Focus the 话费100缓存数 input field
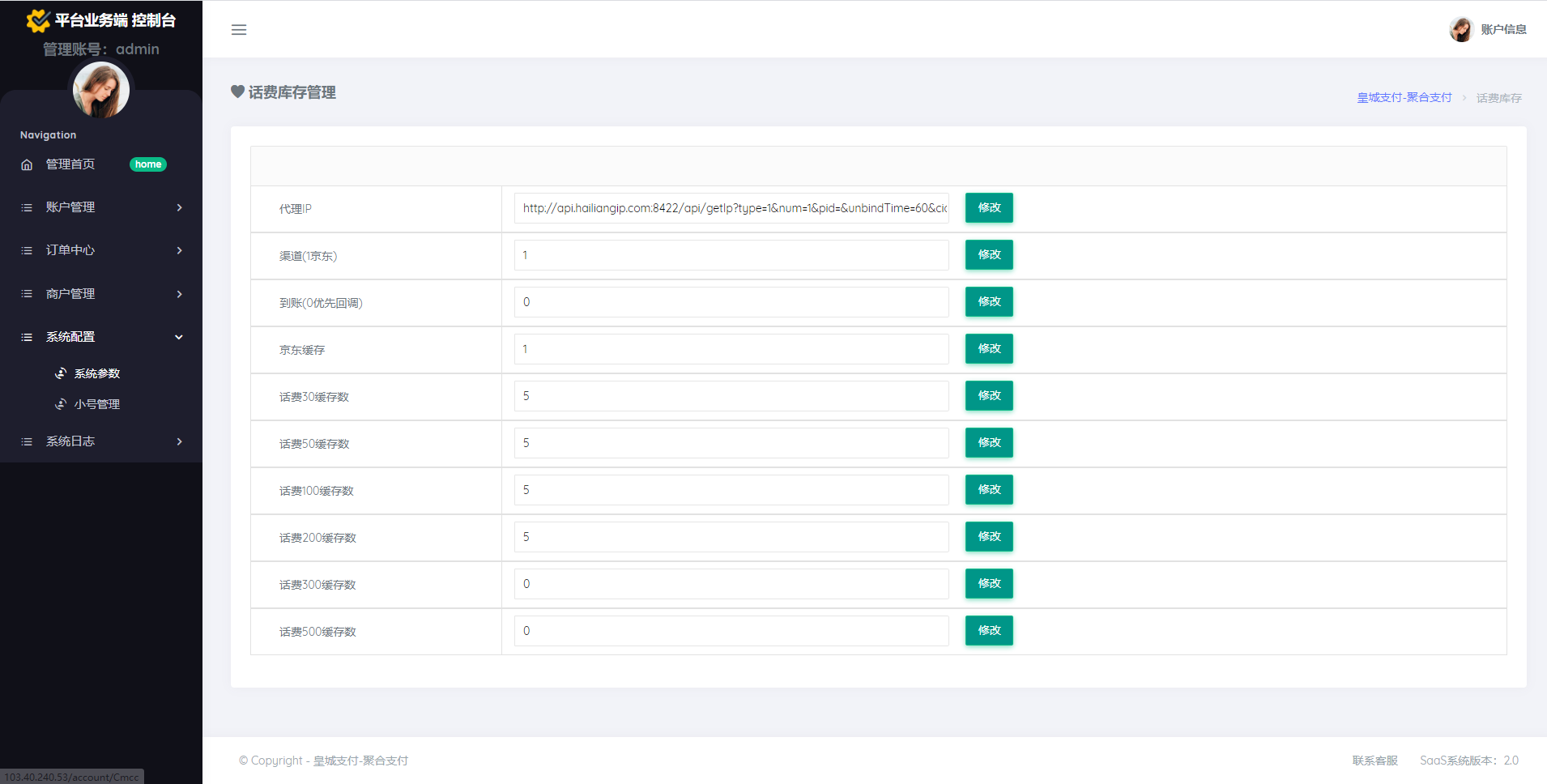Screen dimensions: 1547x784 (731, 490)
